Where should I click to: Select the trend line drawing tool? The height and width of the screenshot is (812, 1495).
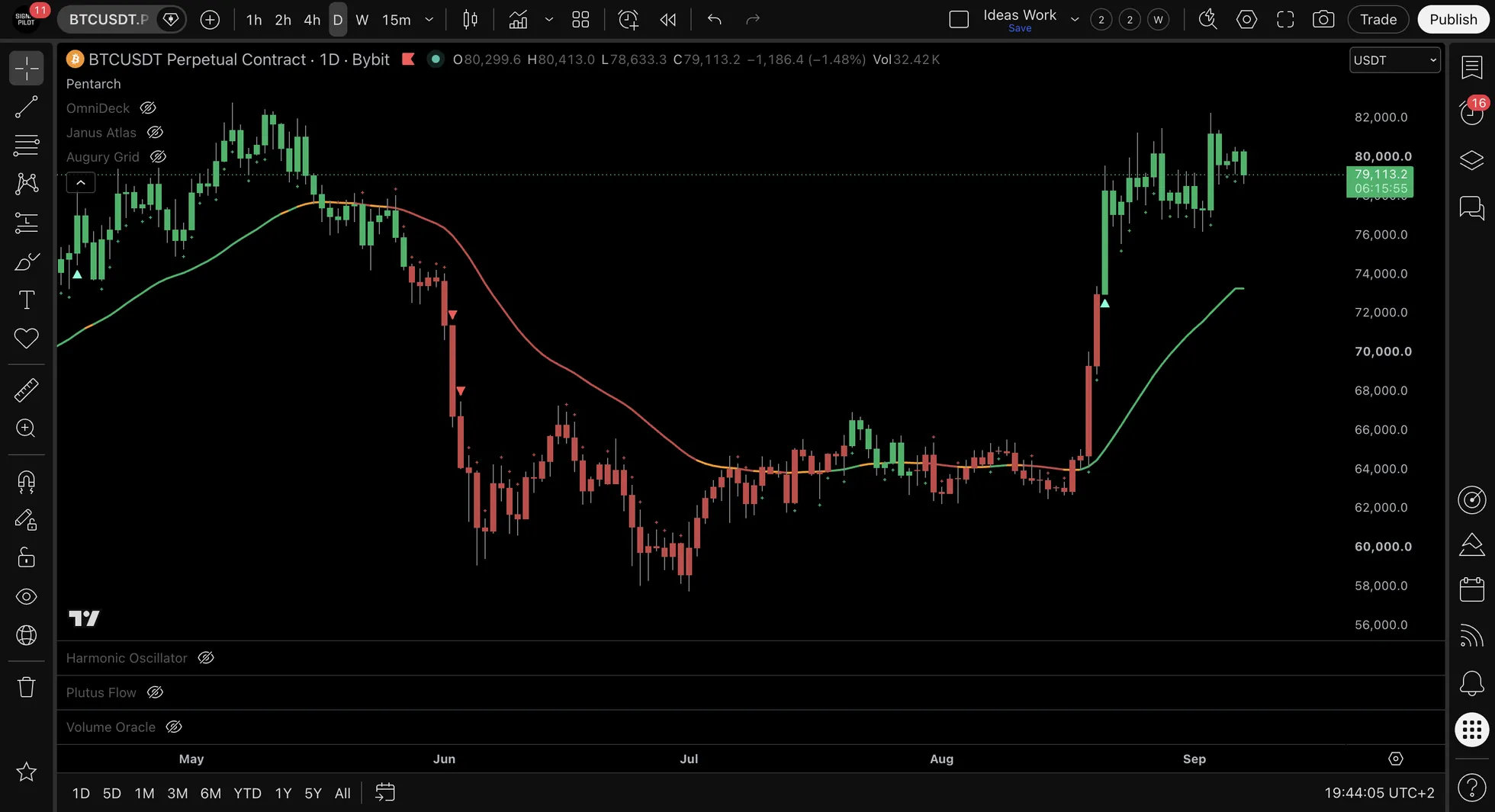27,108
